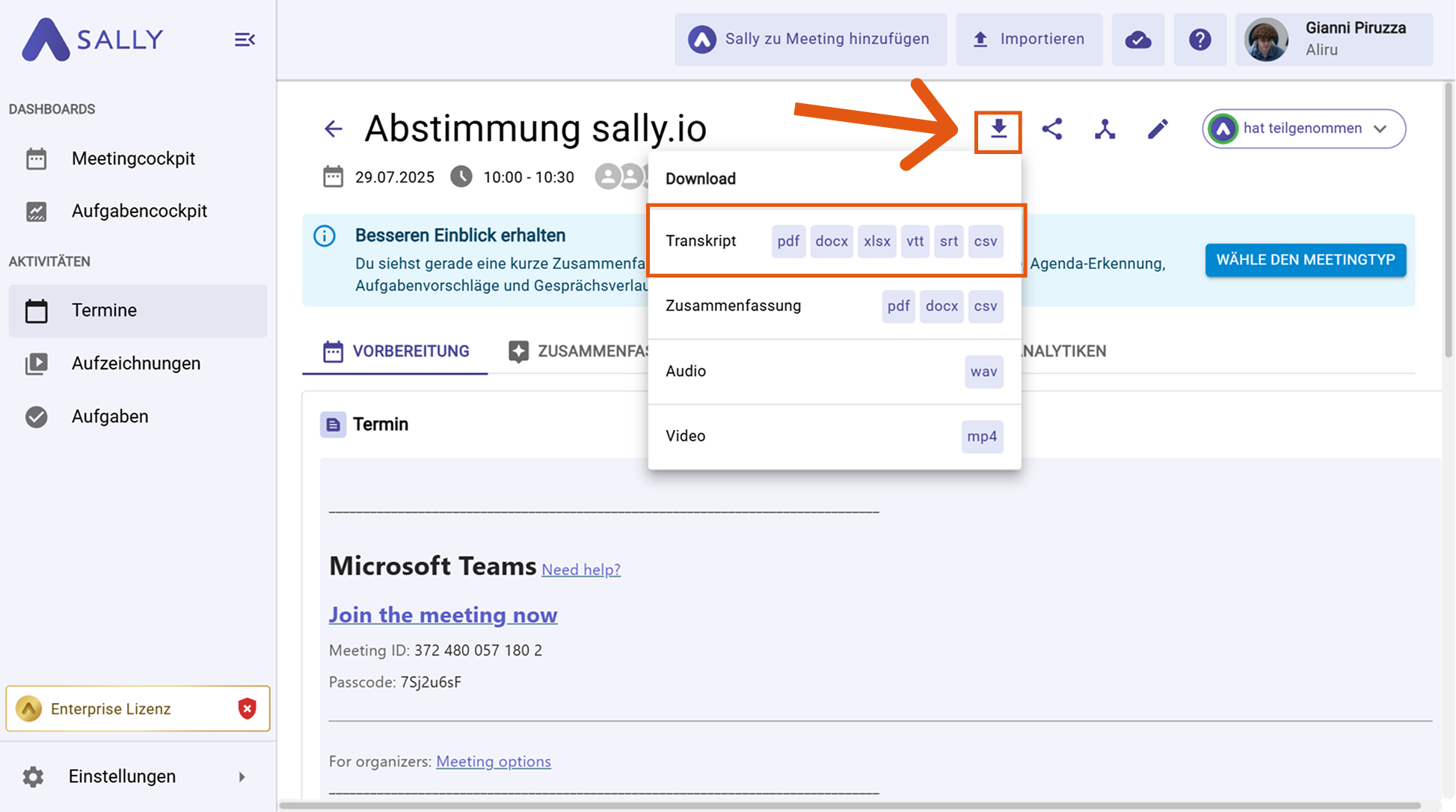Image resolution: width=1456 pixels, height=812 pixels.
Task: Download audio as wav
Action: (x=983, y=372)
